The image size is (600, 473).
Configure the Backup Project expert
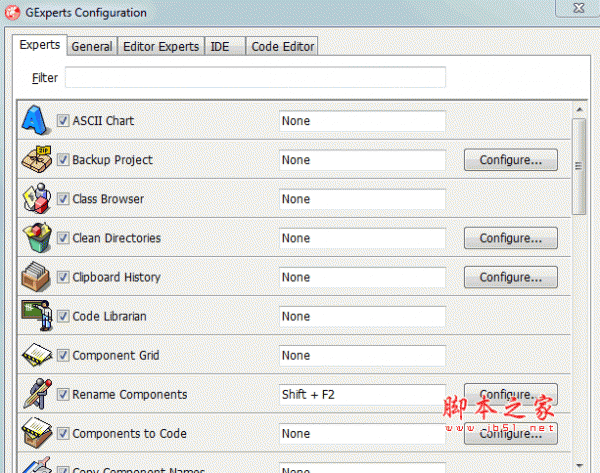coord(511,160)
